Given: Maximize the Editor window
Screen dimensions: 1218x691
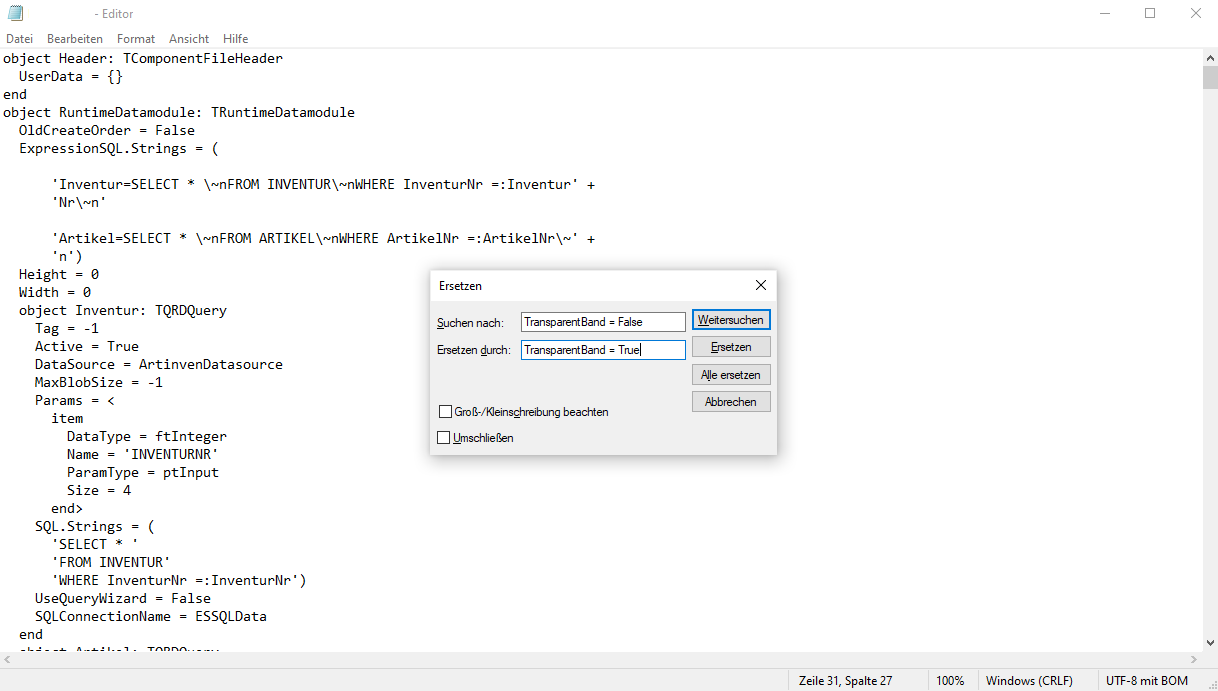Looking at the screenshot, I should [1150, 14].
